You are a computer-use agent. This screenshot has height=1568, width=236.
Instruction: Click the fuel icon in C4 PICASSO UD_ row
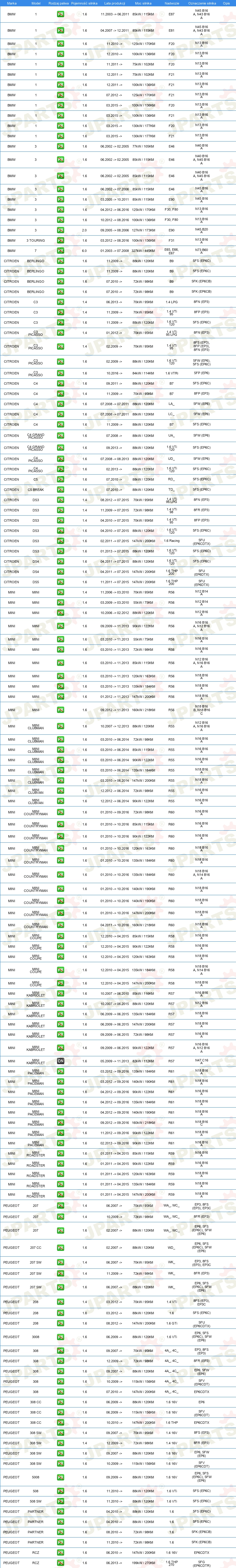coord(61,459)
